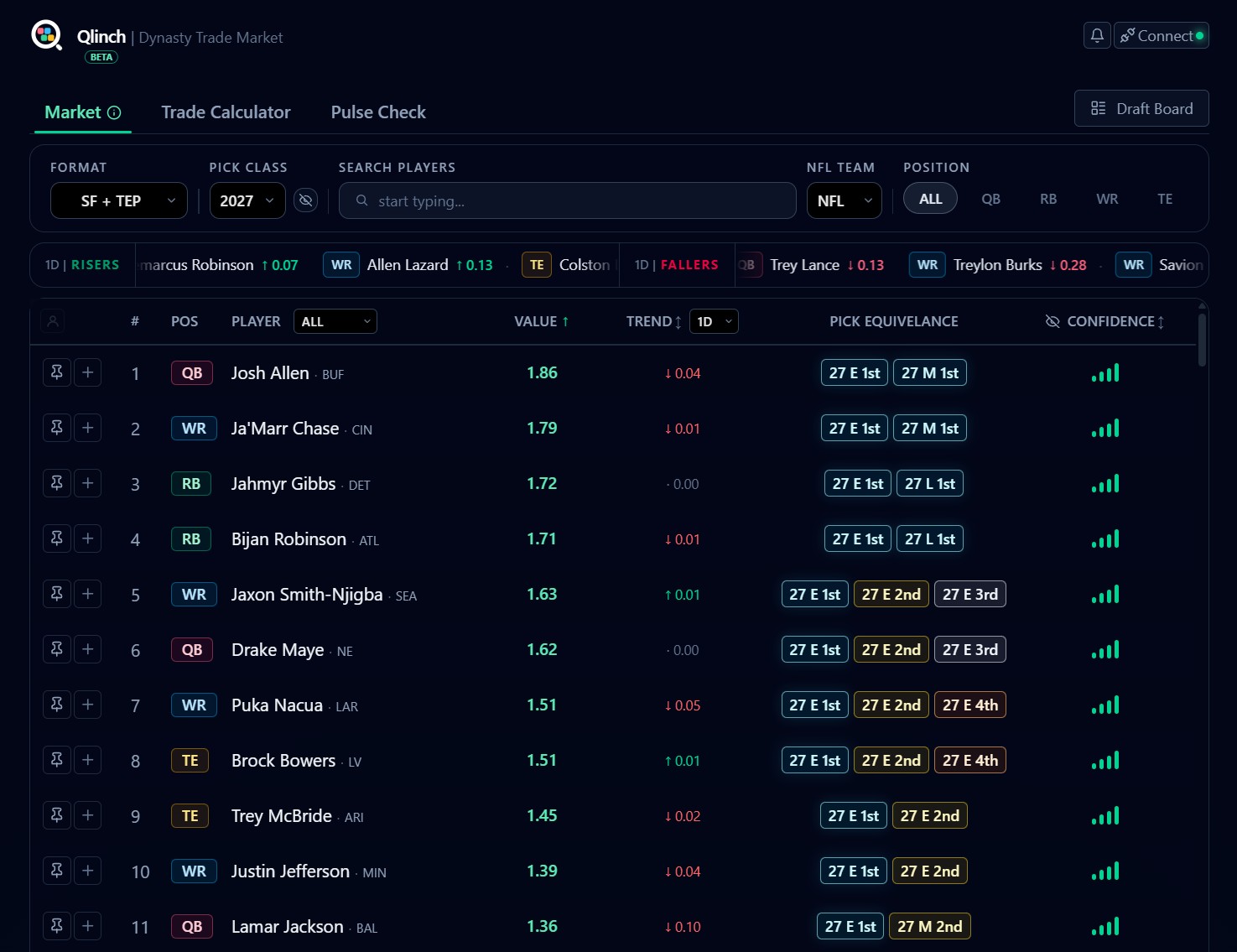
Task: Add Lamar Jackson with plus button
Action: 87,926
